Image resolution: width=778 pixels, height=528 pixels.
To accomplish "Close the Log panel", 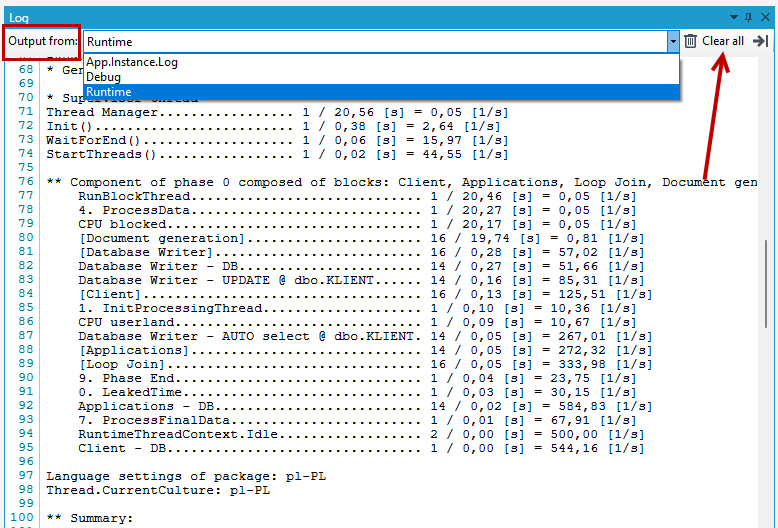I will tap(765, 17).
